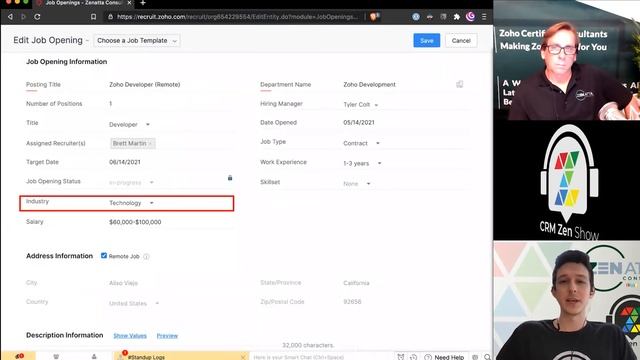Click the Zip/Postal Code field 92656
Image resolution: width=640 pixels, height=360 pixels.
click(x=406, y=302)
